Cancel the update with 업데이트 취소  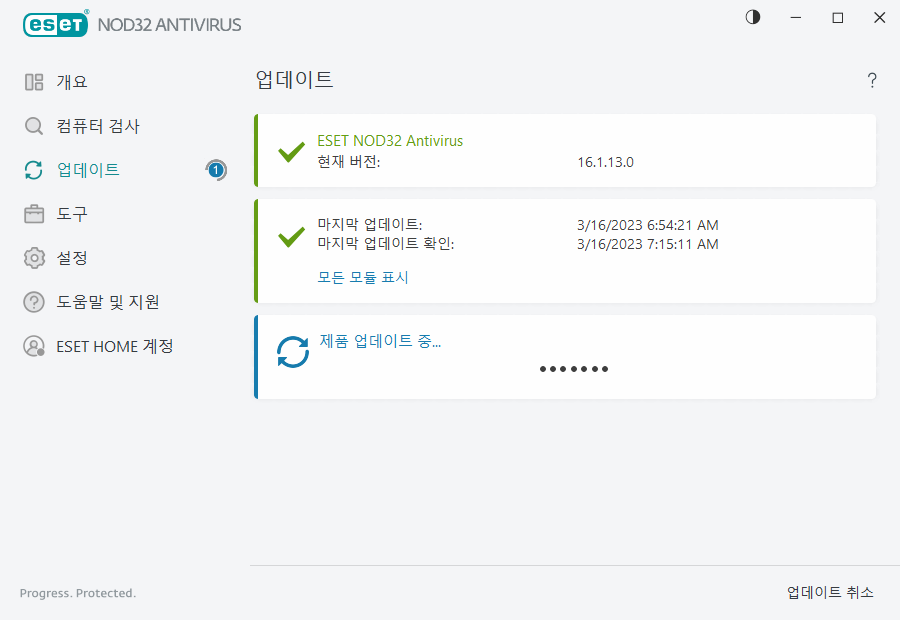pyautogui.click(x=830, y=592)
